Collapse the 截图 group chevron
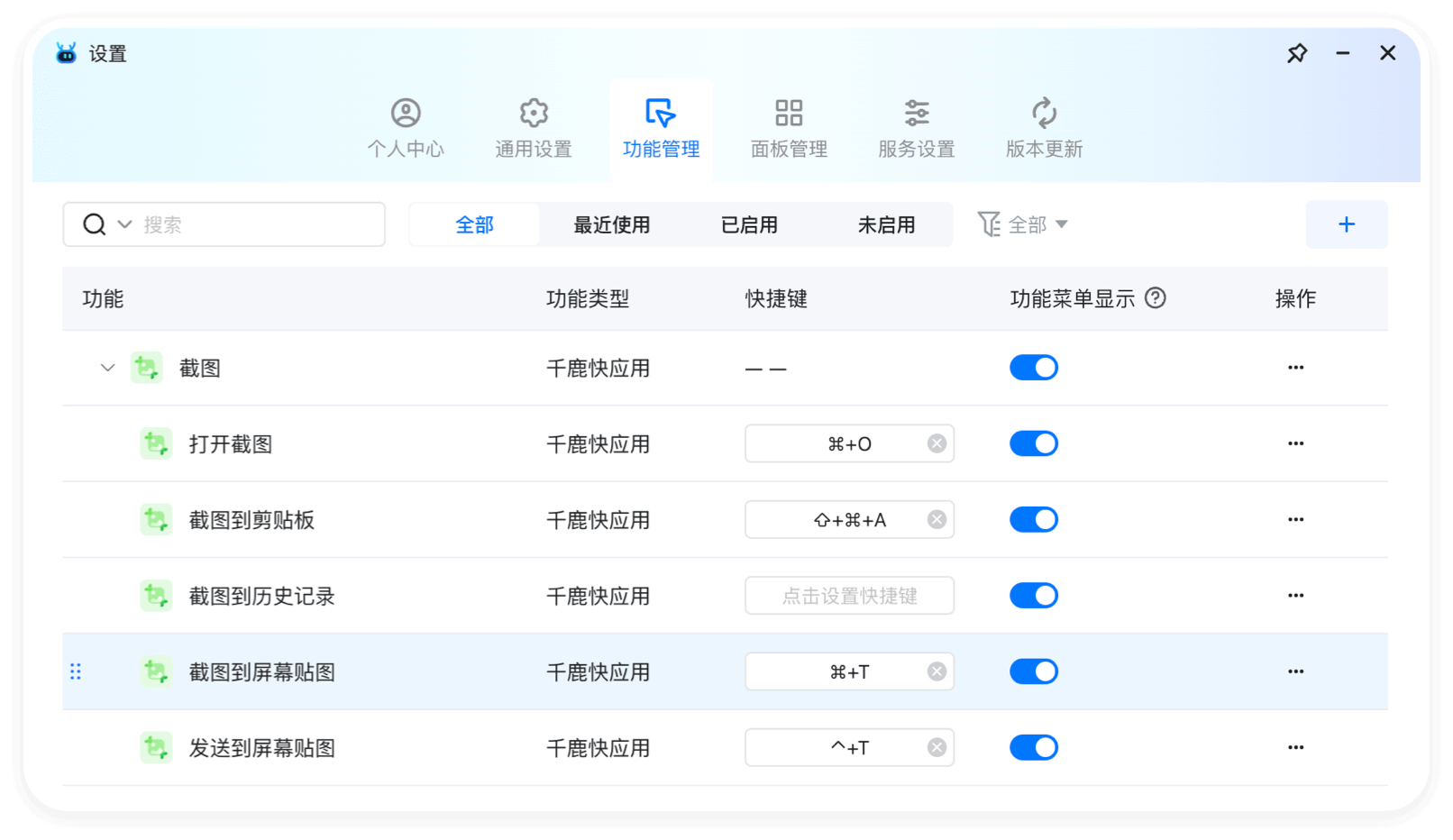 (107, 368)
